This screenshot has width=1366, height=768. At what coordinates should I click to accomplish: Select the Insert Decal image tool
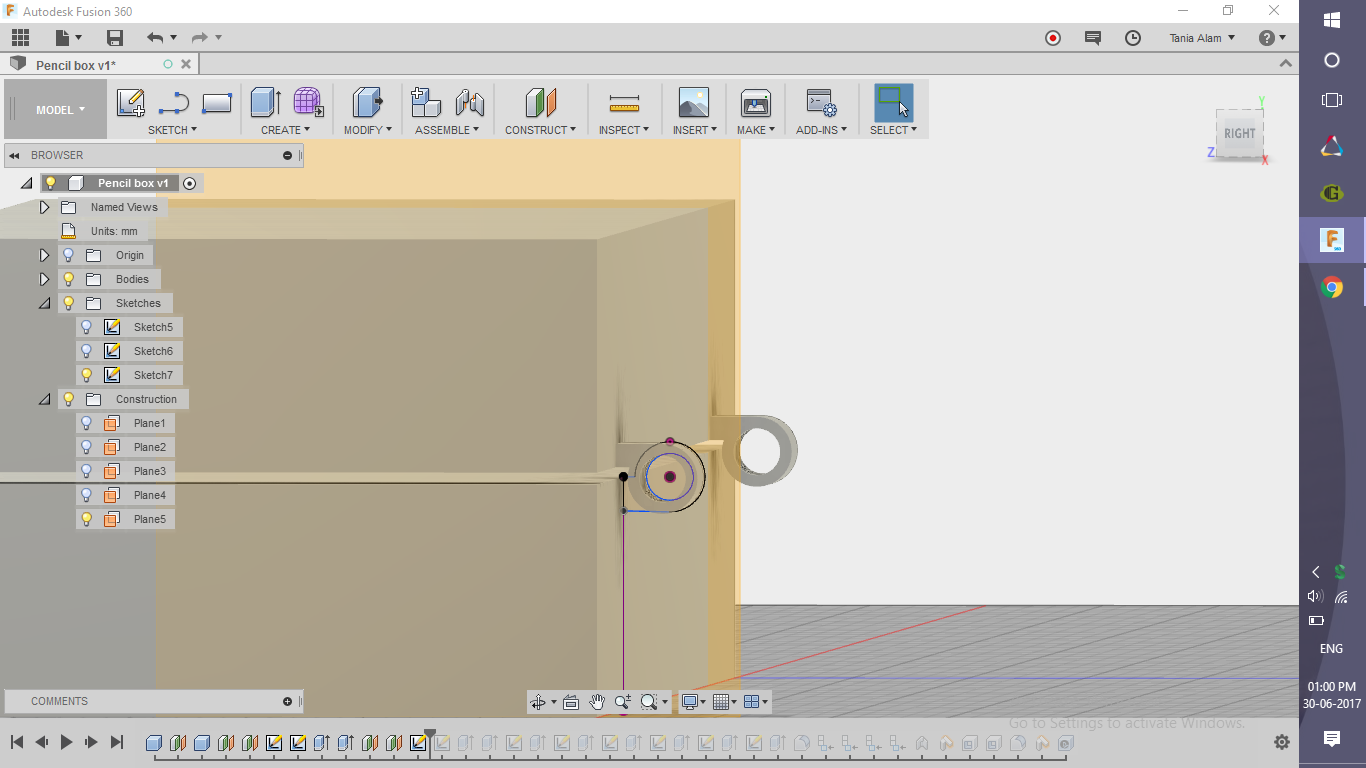click(x=693, y=102)
